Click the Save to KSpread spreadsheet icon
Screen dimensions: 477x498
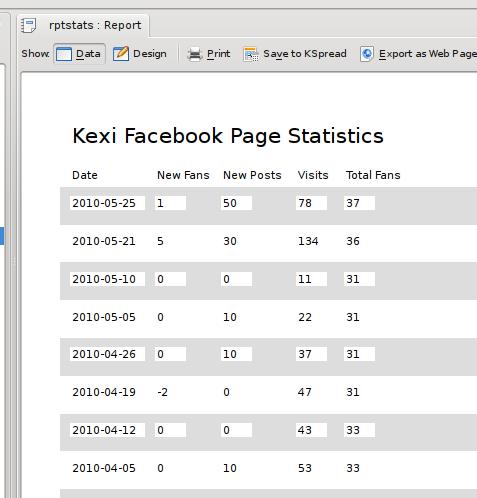[251, 54]
